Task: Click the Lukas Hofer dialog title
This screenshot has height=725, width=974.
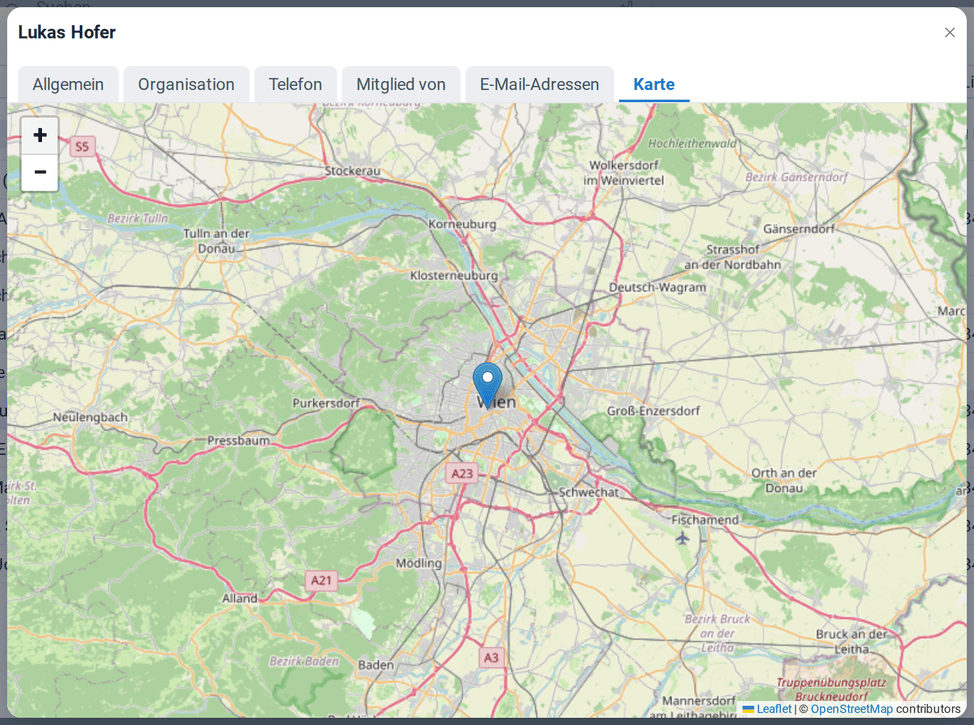Action: (67, 32)
